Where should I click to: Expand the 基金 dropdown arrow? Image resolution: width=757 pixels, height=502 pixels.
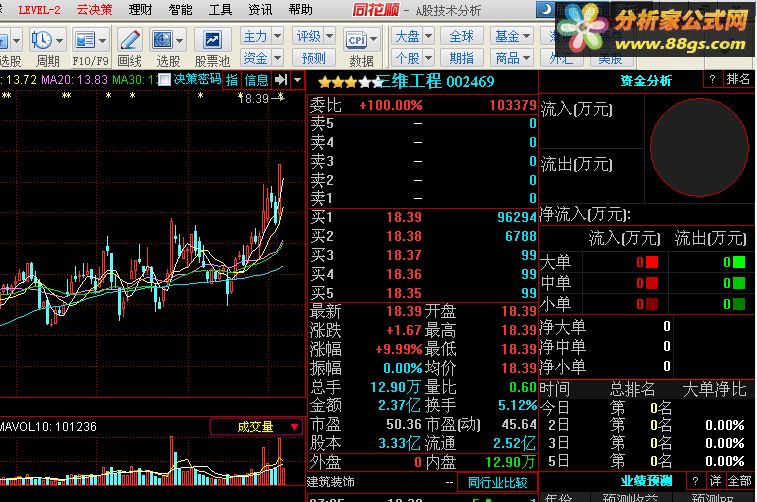(526, 36)
